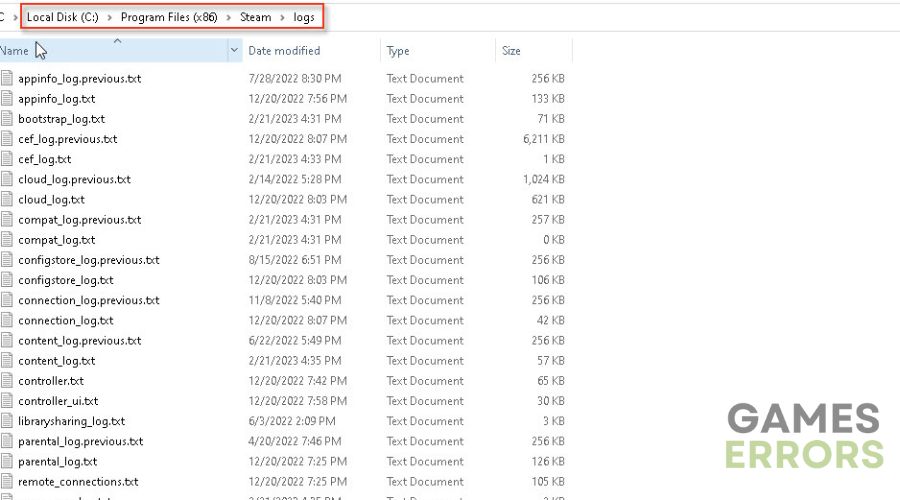Click the bootstrap_log.txt file icon
Screen dimensions: 900x500
tap(6, 118)
